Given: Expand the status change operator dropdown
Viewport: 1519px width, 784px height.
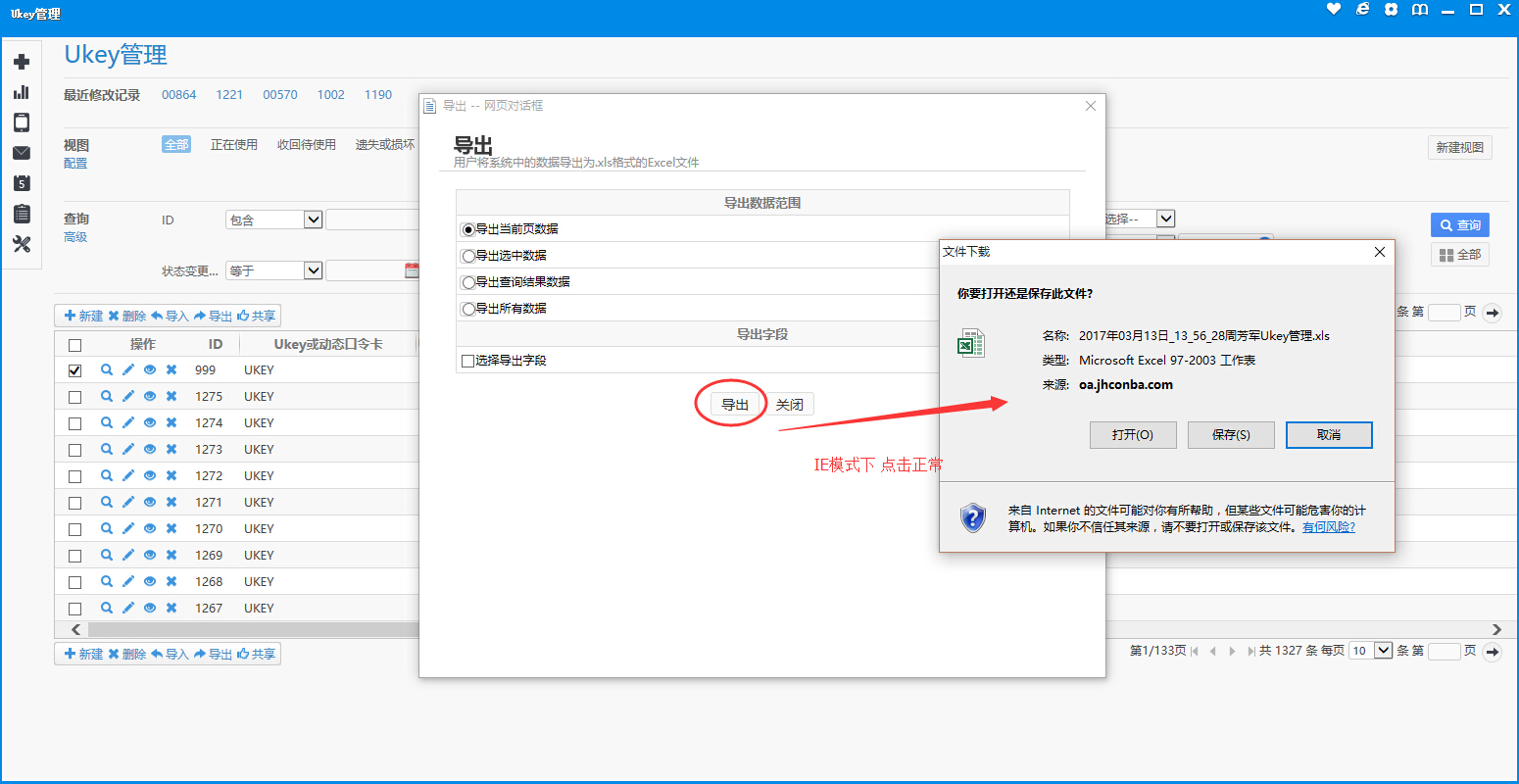Looking at the screenshot, I should pyautogui.click(x=313, y=270).
